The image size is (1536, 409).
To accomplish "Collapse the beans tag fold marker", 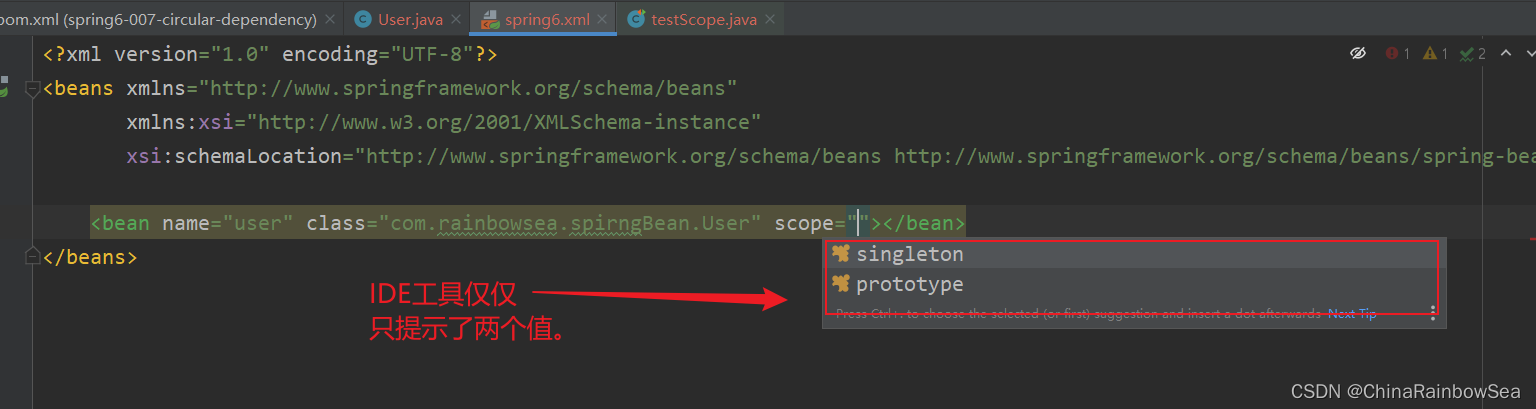I will click(32, 89).
